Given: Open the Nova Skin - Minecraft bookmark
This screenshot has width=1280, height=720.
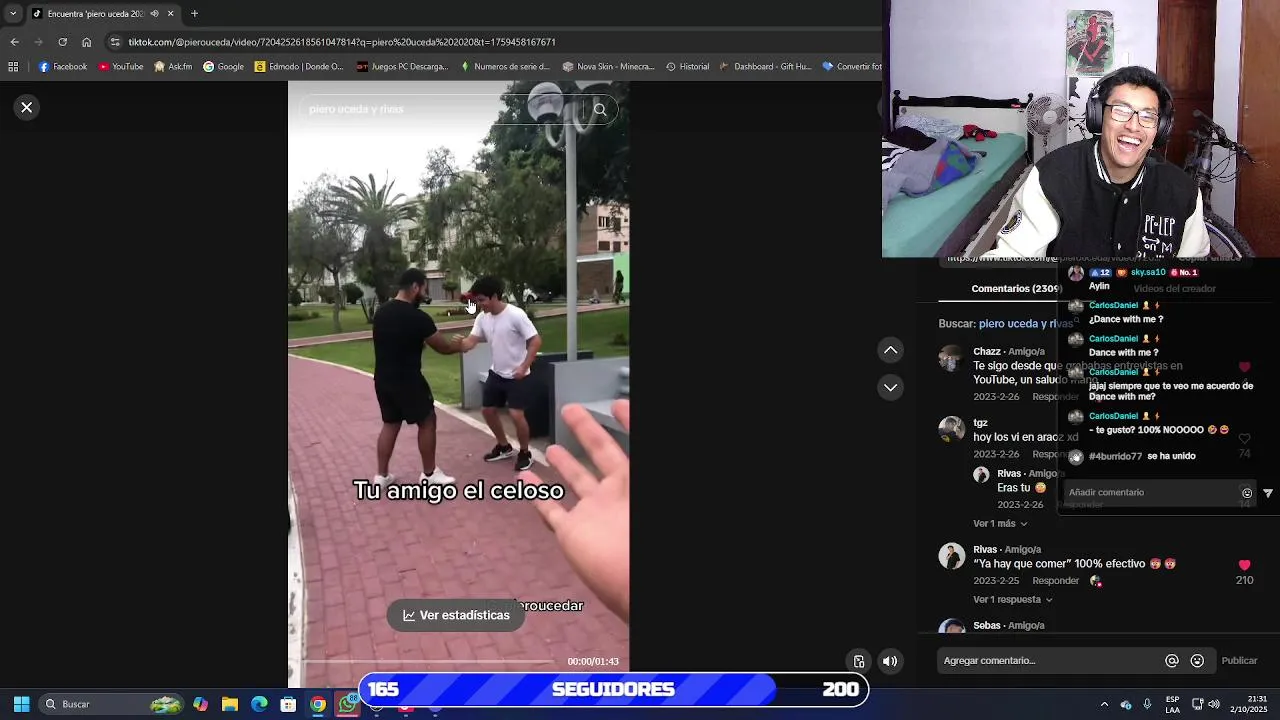Looking at the screenshot, I should coord(608,67).
